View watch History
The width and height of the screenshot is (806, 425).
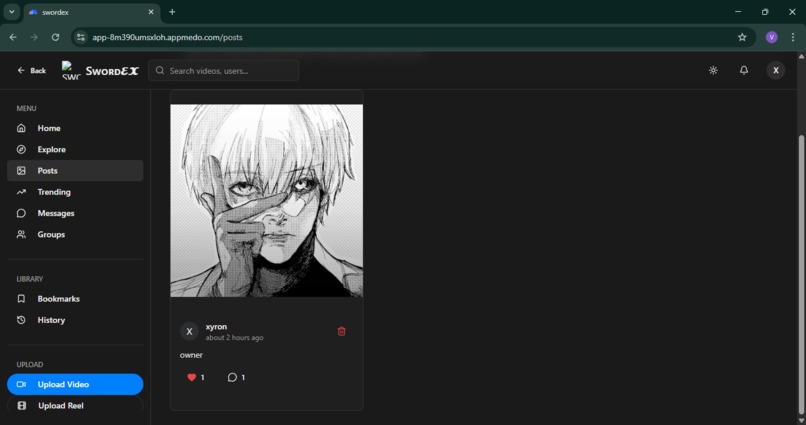75,320
